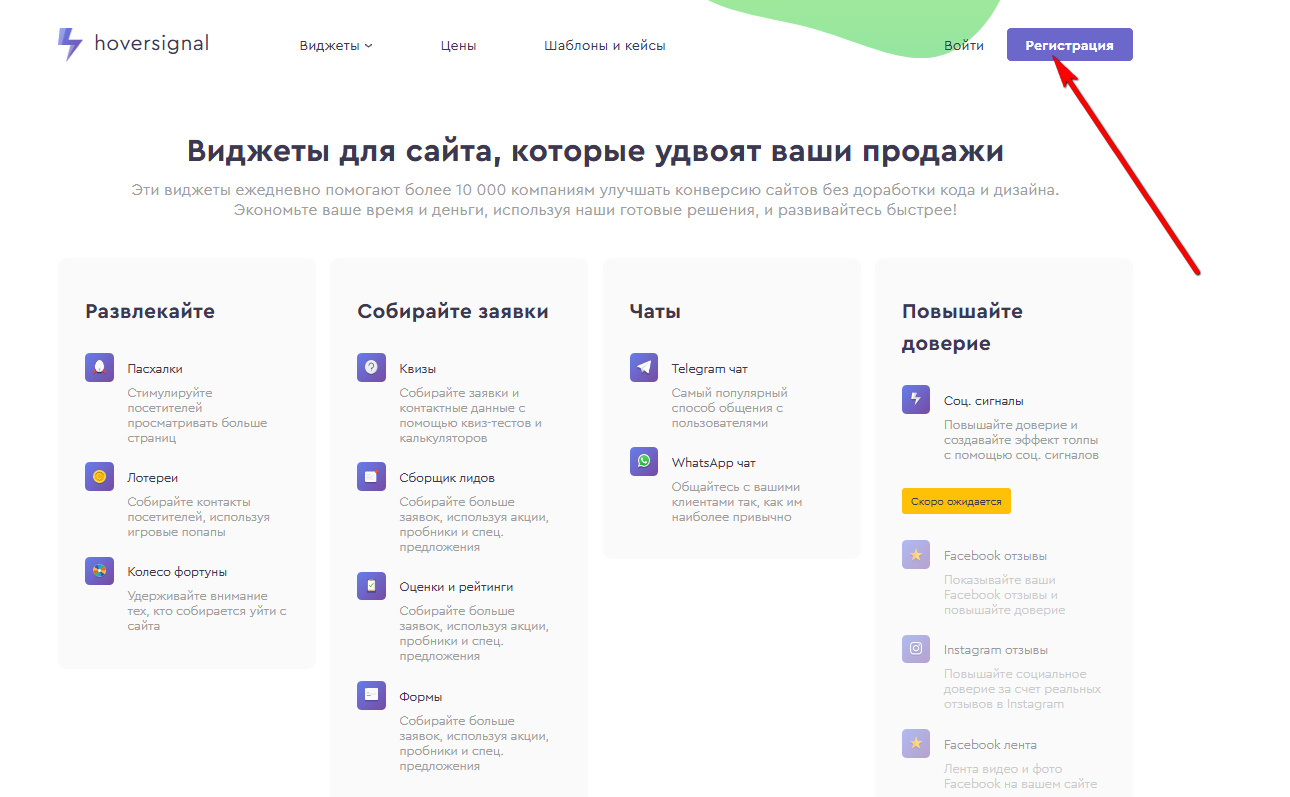
Task: Click description 'Самый популярный способ общения'
Action: [x=730, y=408]
